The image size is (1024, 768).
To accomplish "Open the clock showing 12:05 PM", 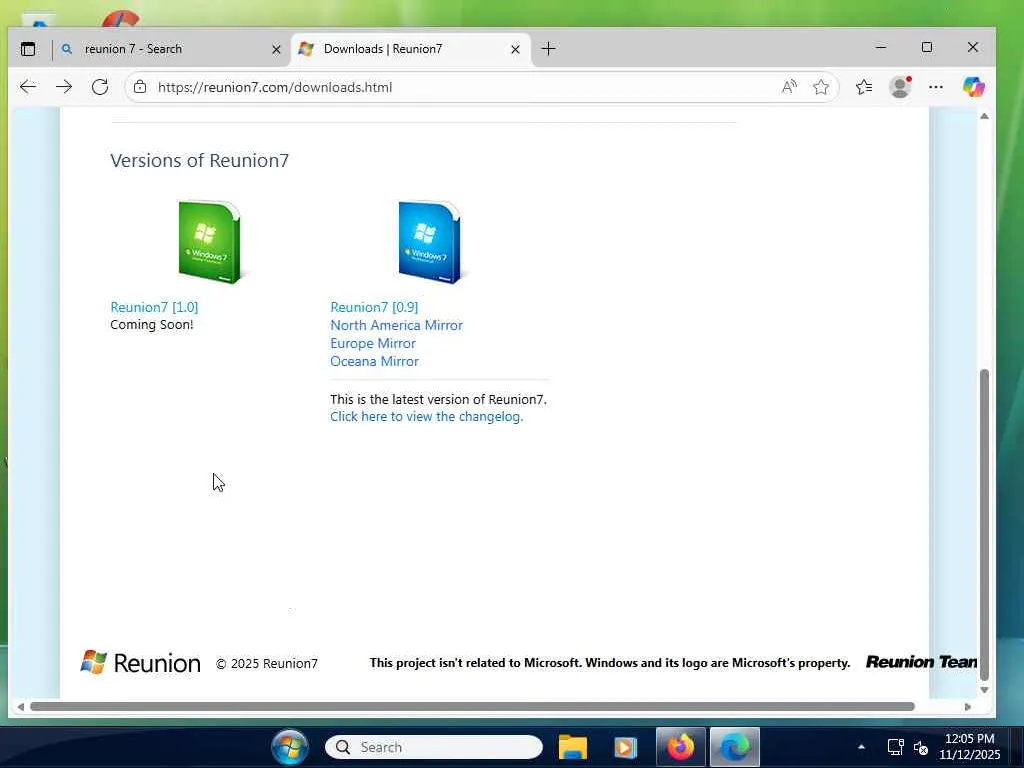I will 970,746.
